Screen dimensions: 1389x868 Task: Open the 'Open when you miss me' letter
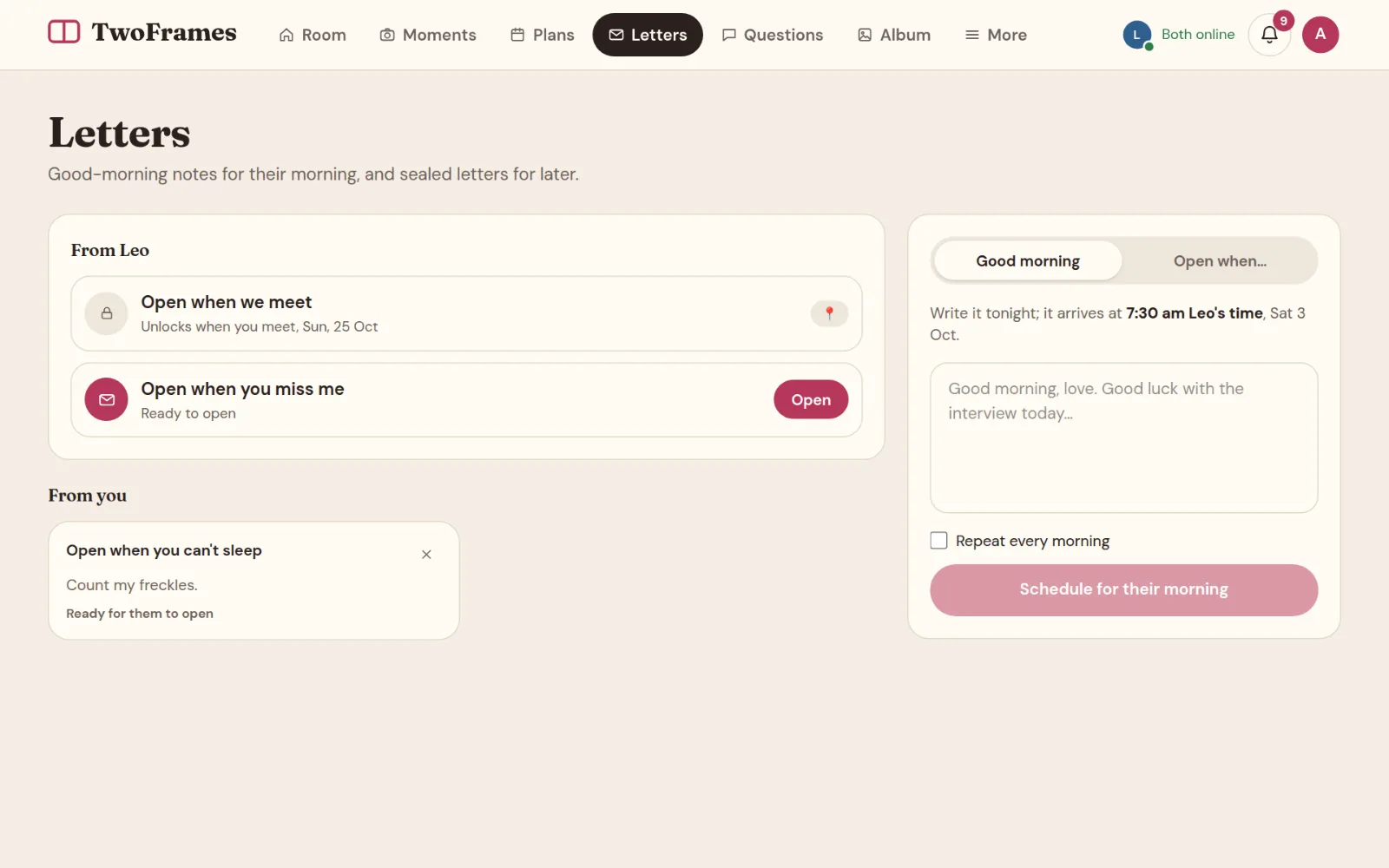(811, 399)
